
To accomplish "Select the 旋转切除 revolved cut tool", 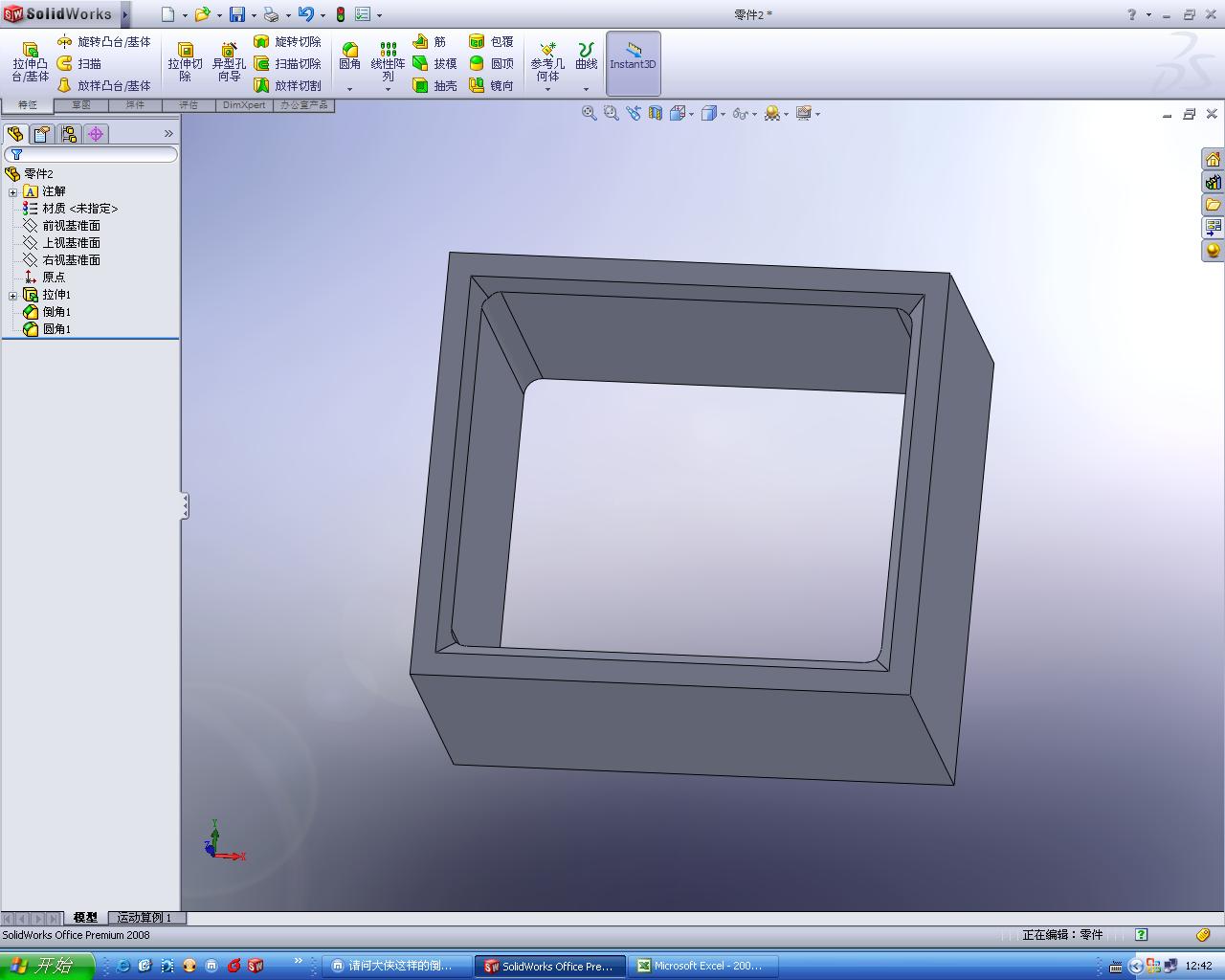I will point(287,42).
